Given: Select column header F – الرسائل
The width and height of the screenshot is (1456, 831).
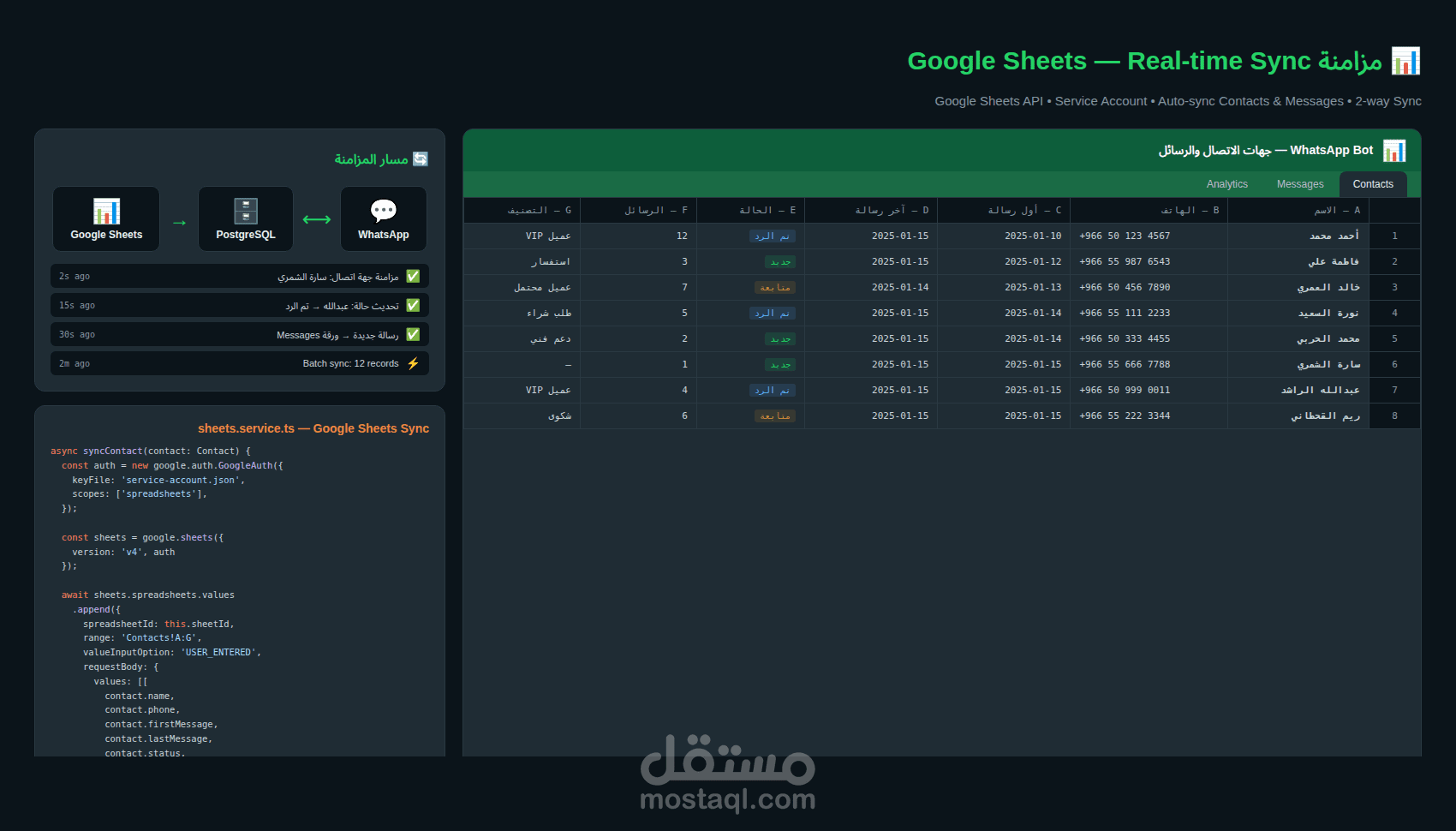Looking at the screenshot, I should [638, 210].
